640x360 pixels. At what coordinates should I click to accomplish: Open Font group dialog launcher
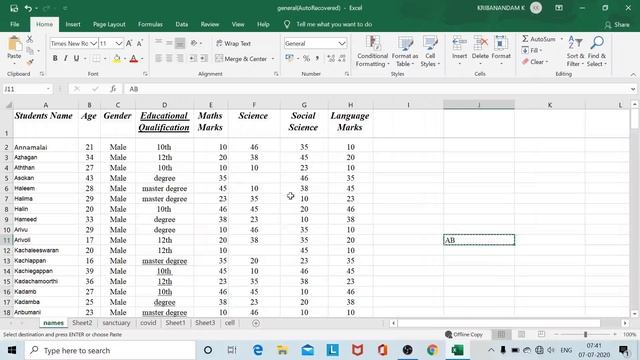145,74
